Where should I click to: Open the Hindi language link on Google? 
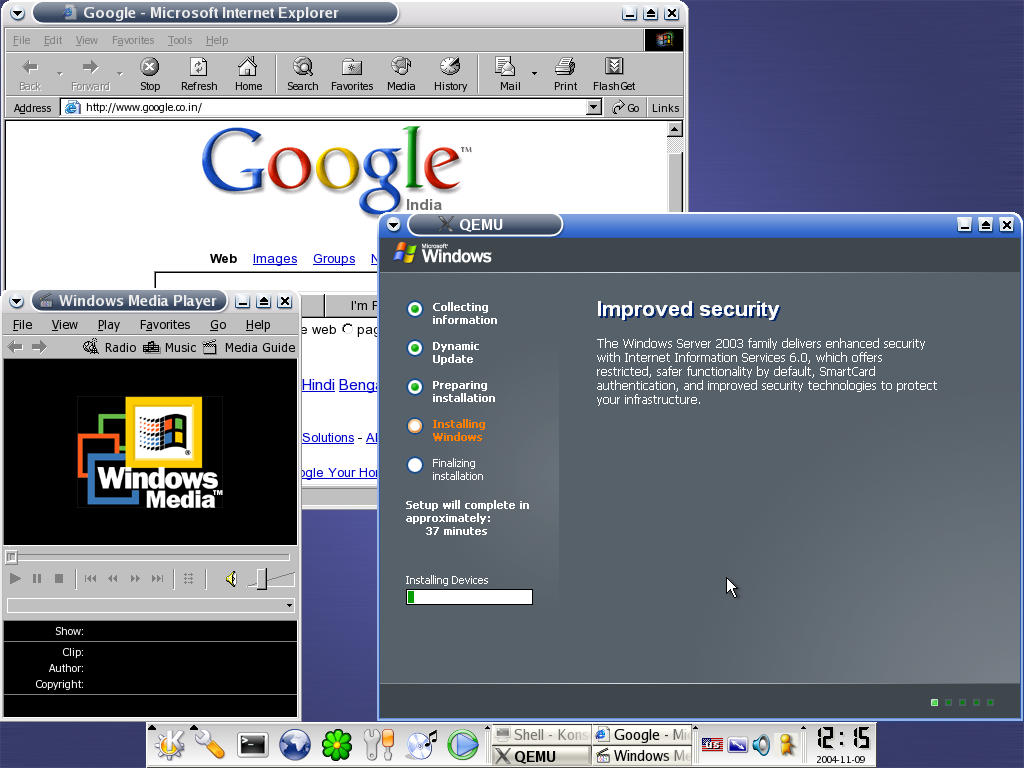tap(318, 385)
